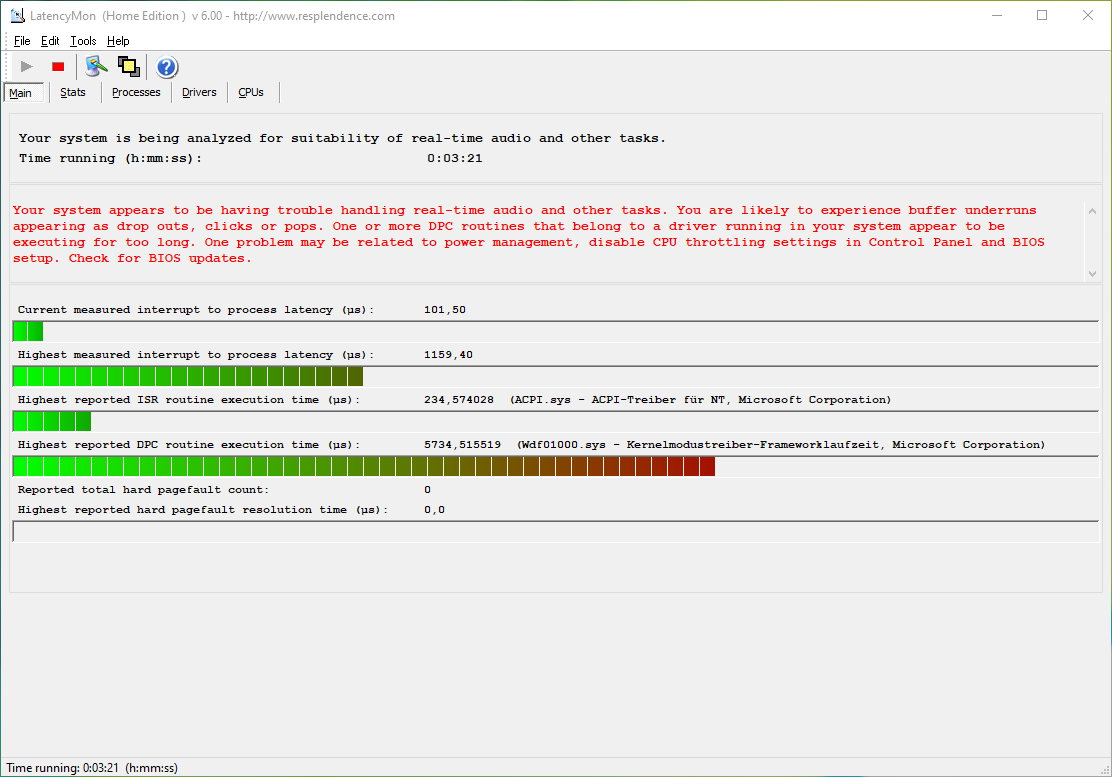Click the empty hard pagefault resolution bar
The image size is (1112, 777).
coord(556,532)
